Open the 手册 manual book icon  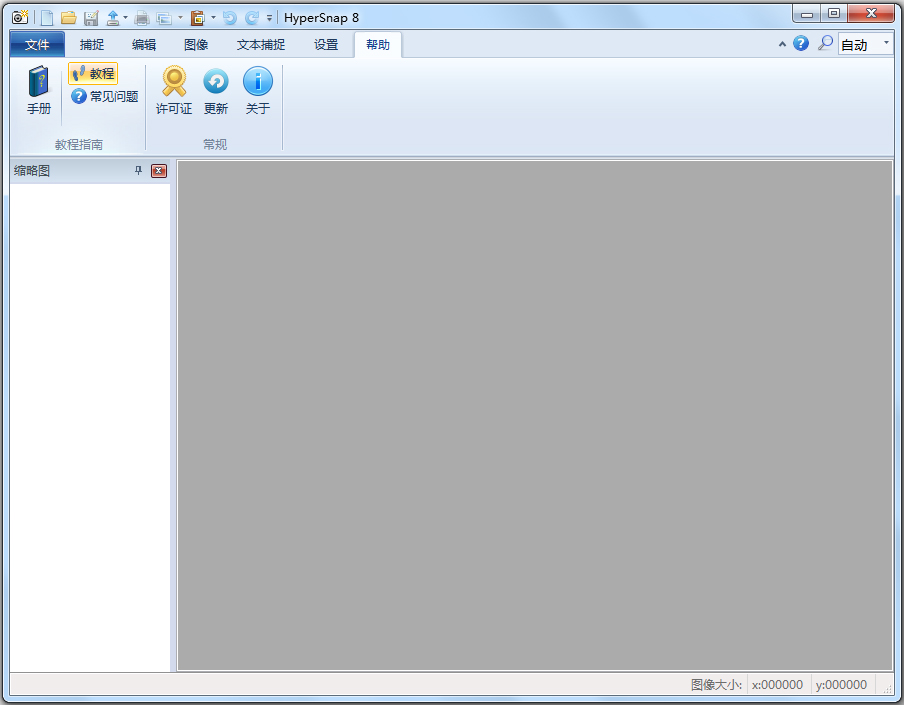tap(38, 90)
